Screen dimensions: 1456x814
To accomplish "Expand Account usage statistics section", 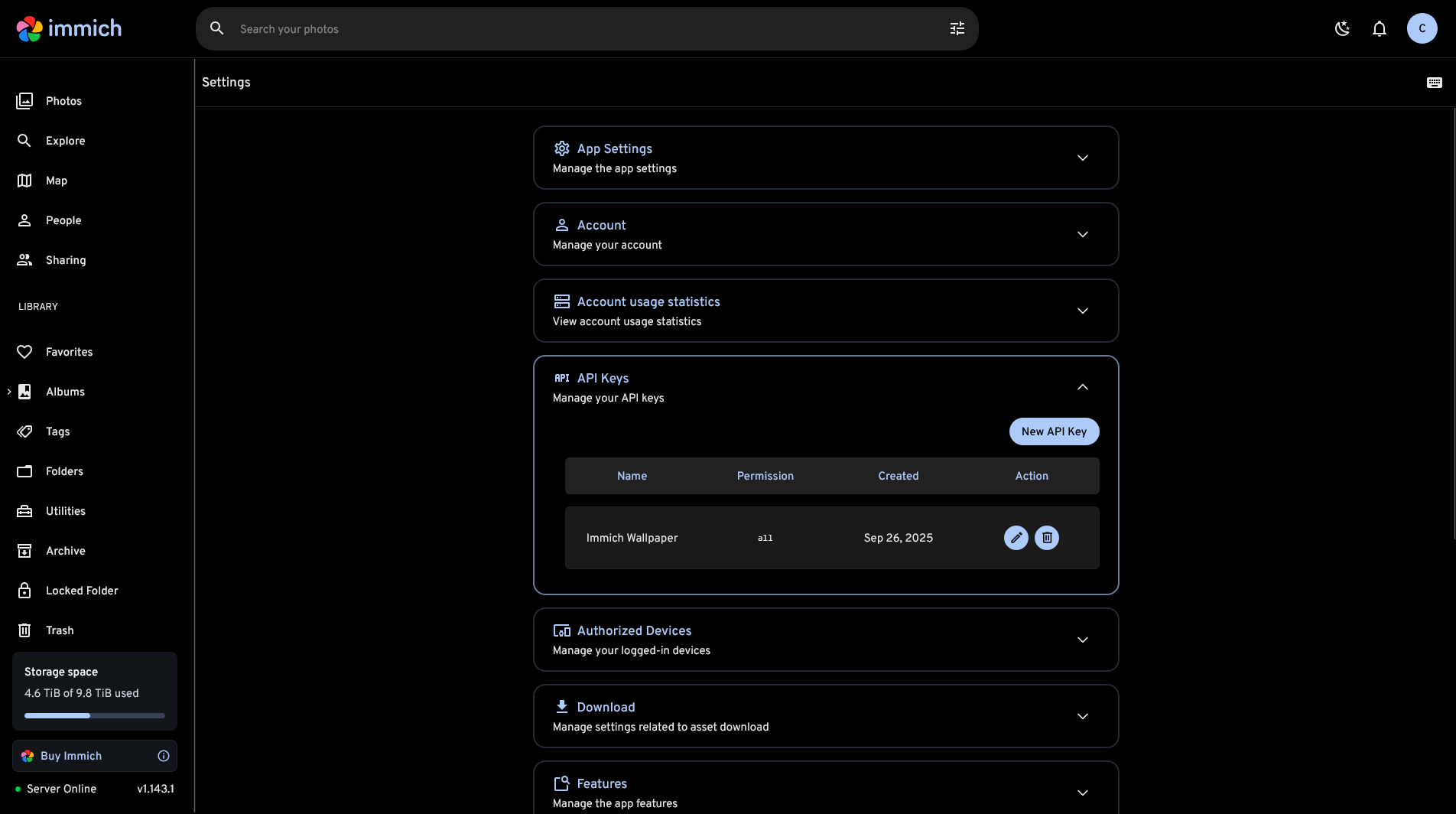I will [1082, 311].
